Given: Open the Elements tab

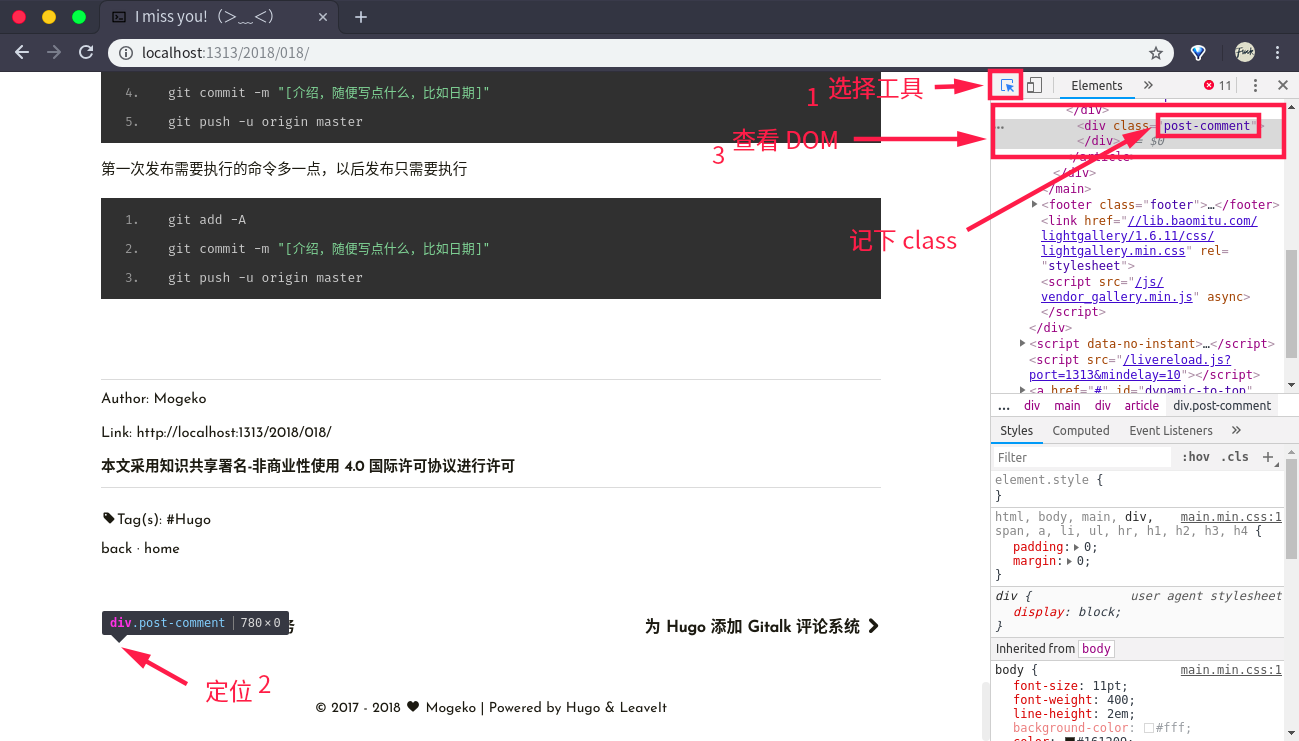Looking at the screenshot, I should click(x=1097, y=86).
